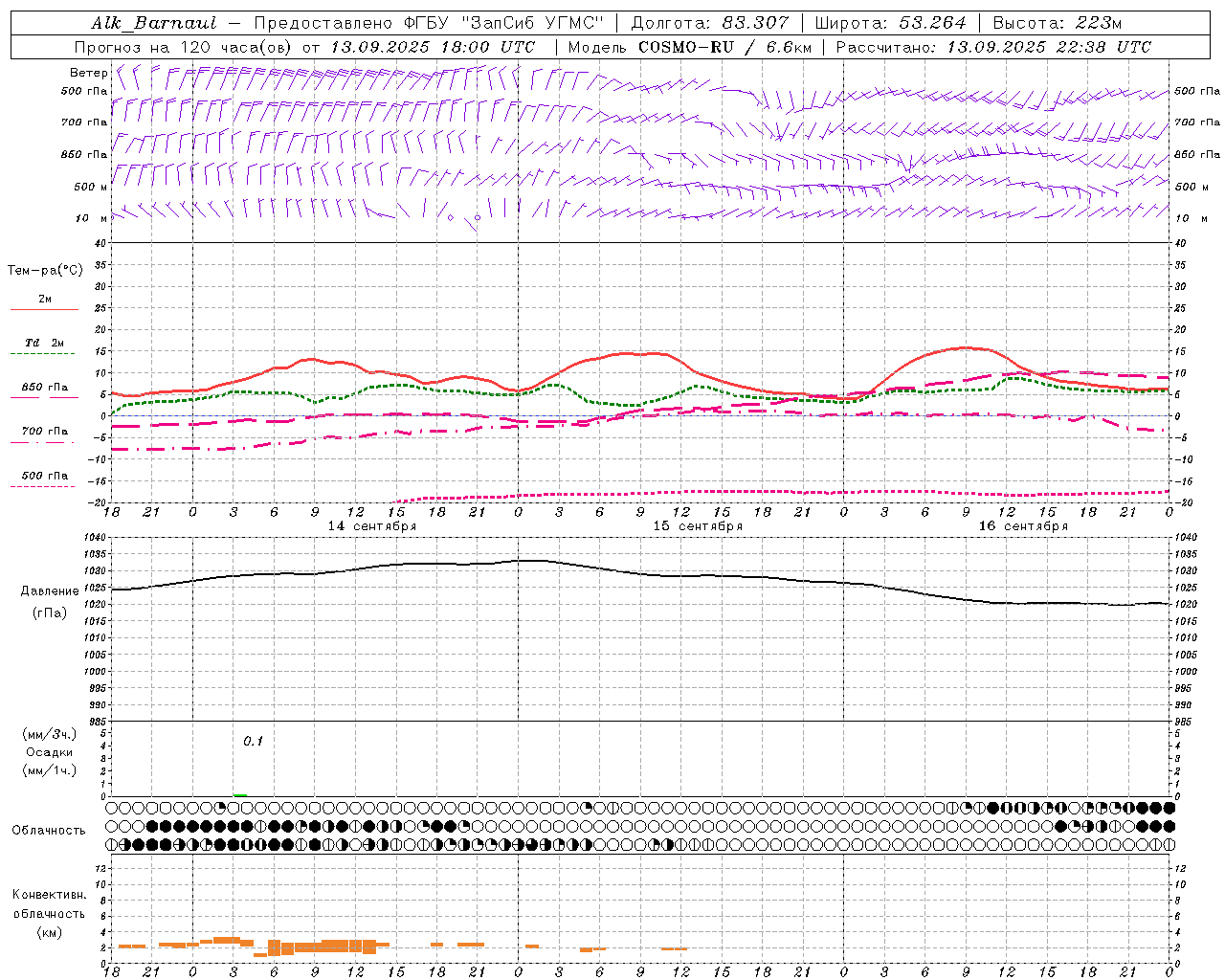Click the Широта: 53.264 value
Viewport: 1225px width, 980px height.
coord(890,23)
